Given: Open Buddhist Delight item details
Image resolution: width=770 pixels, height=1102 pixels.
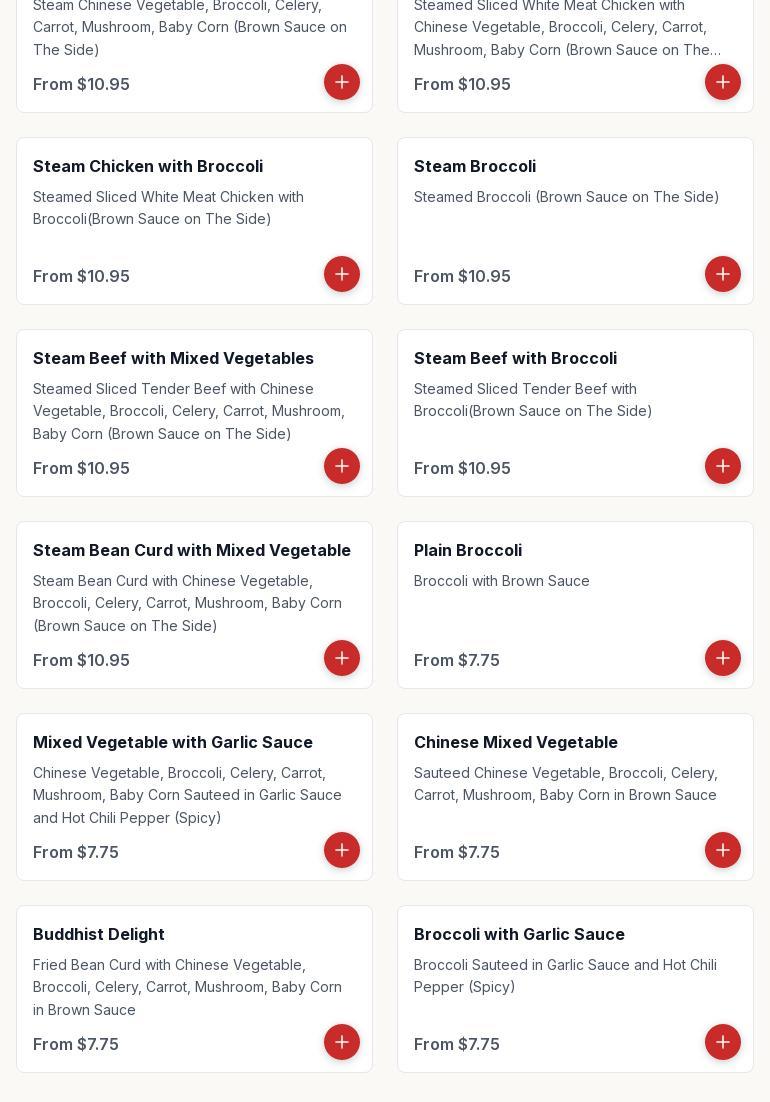Looking at the screenshot, I should pyautogui.click(x=98, y=934).
